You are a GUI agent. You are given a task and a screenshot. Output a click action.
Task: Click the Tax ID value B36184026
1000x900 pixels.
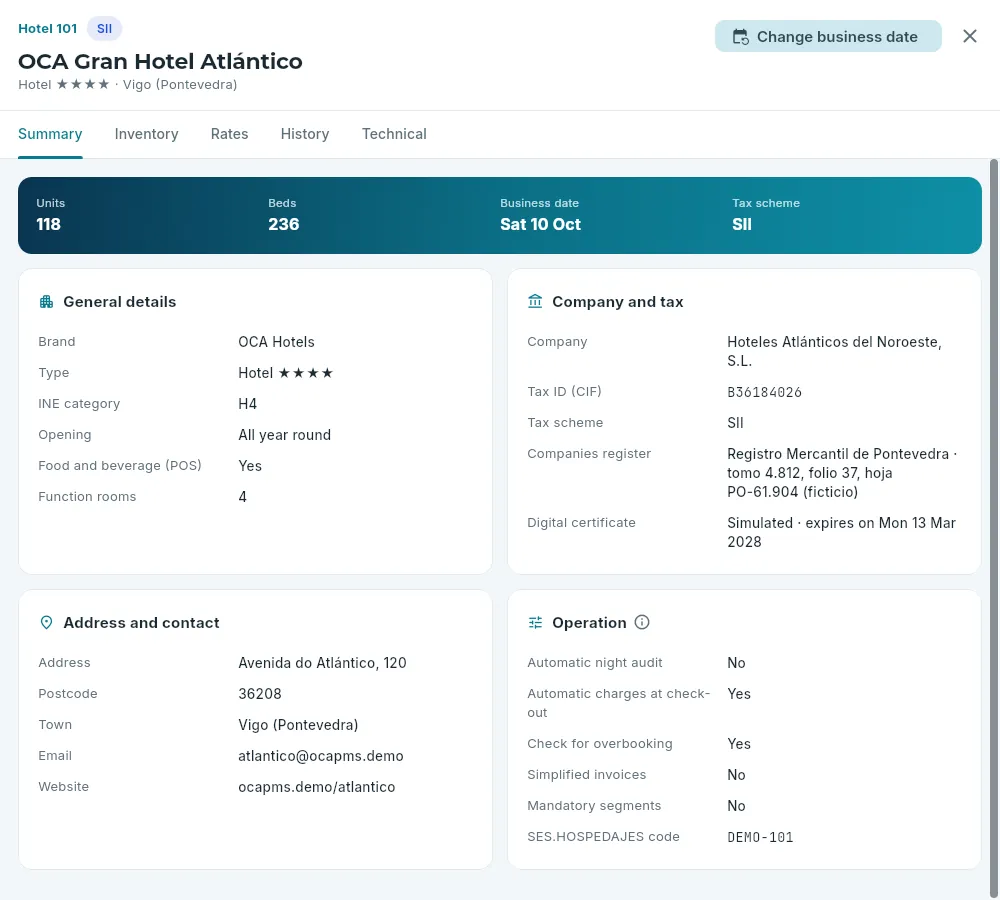pyautogui.click(x=765, y=392)
